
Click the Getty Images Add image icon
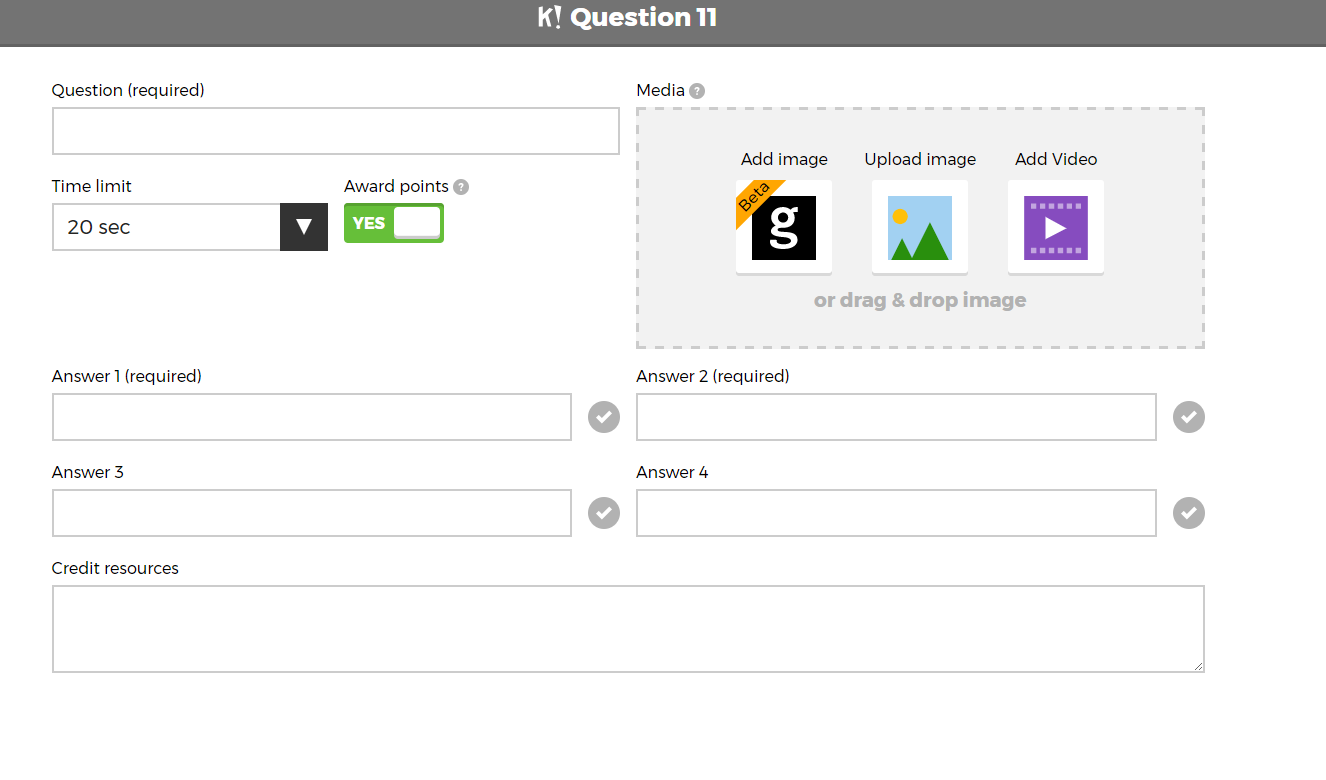784,227
